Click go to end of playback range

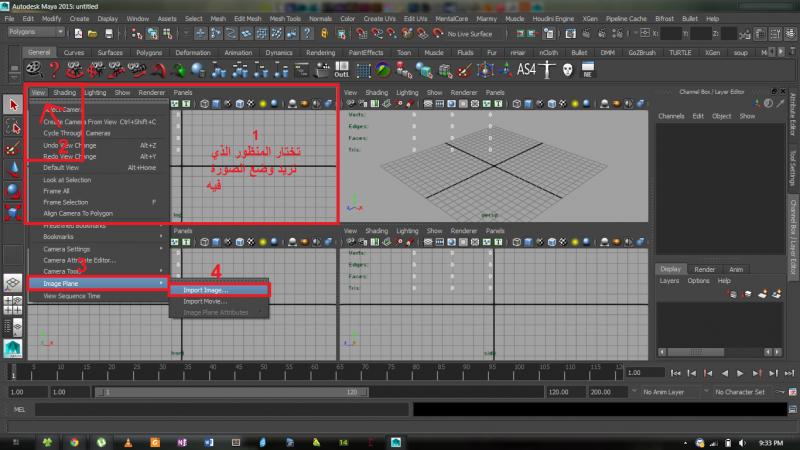tap(790, 373)
